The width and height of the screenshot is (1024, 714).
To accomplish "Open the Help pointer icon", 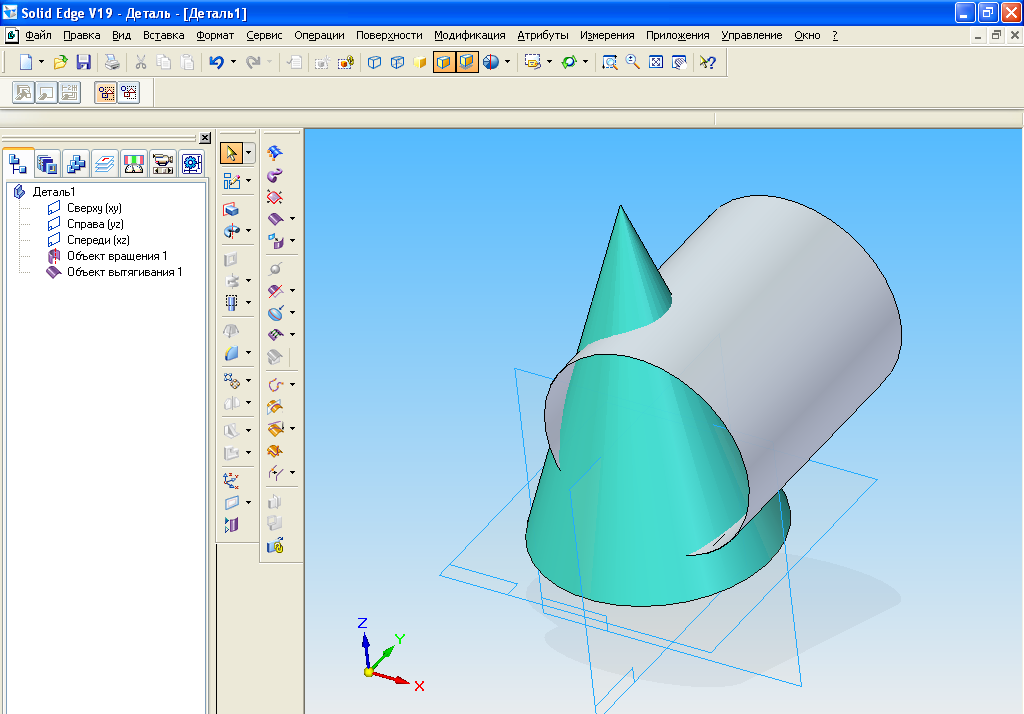I will point(707,62).
